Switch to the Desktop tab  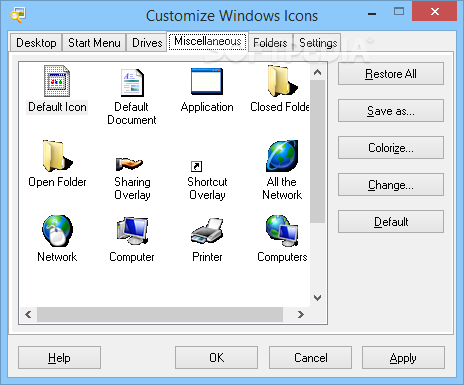pos(36,43)
